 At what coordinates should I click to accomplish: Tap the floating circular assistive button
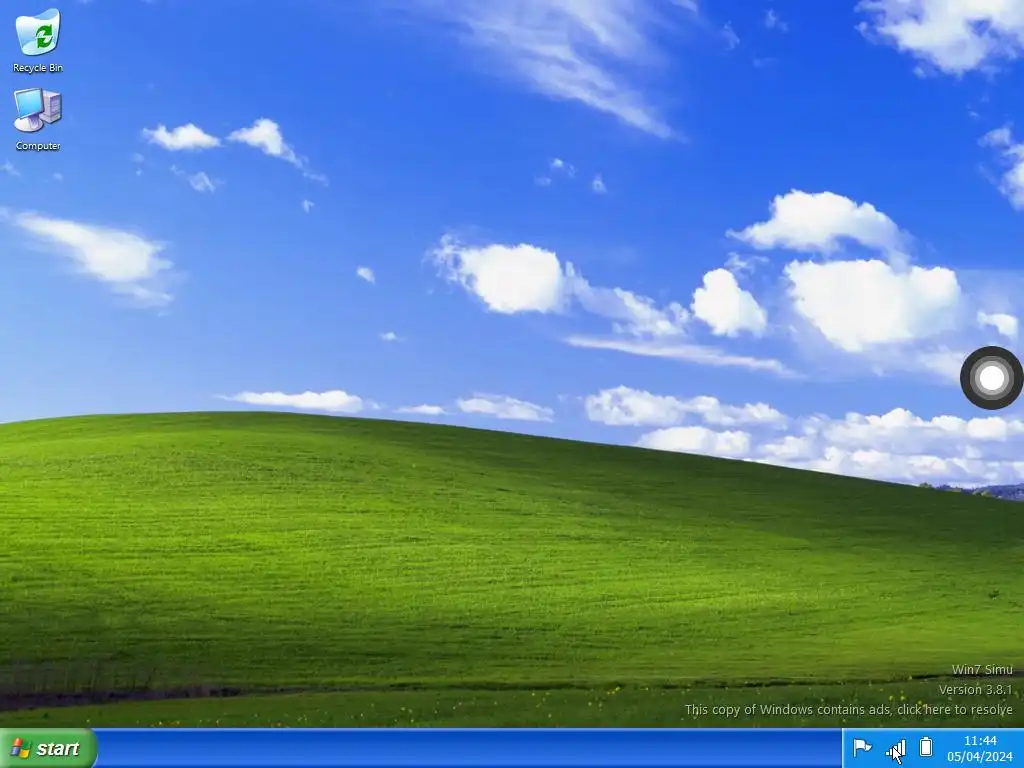coord(991,377)
